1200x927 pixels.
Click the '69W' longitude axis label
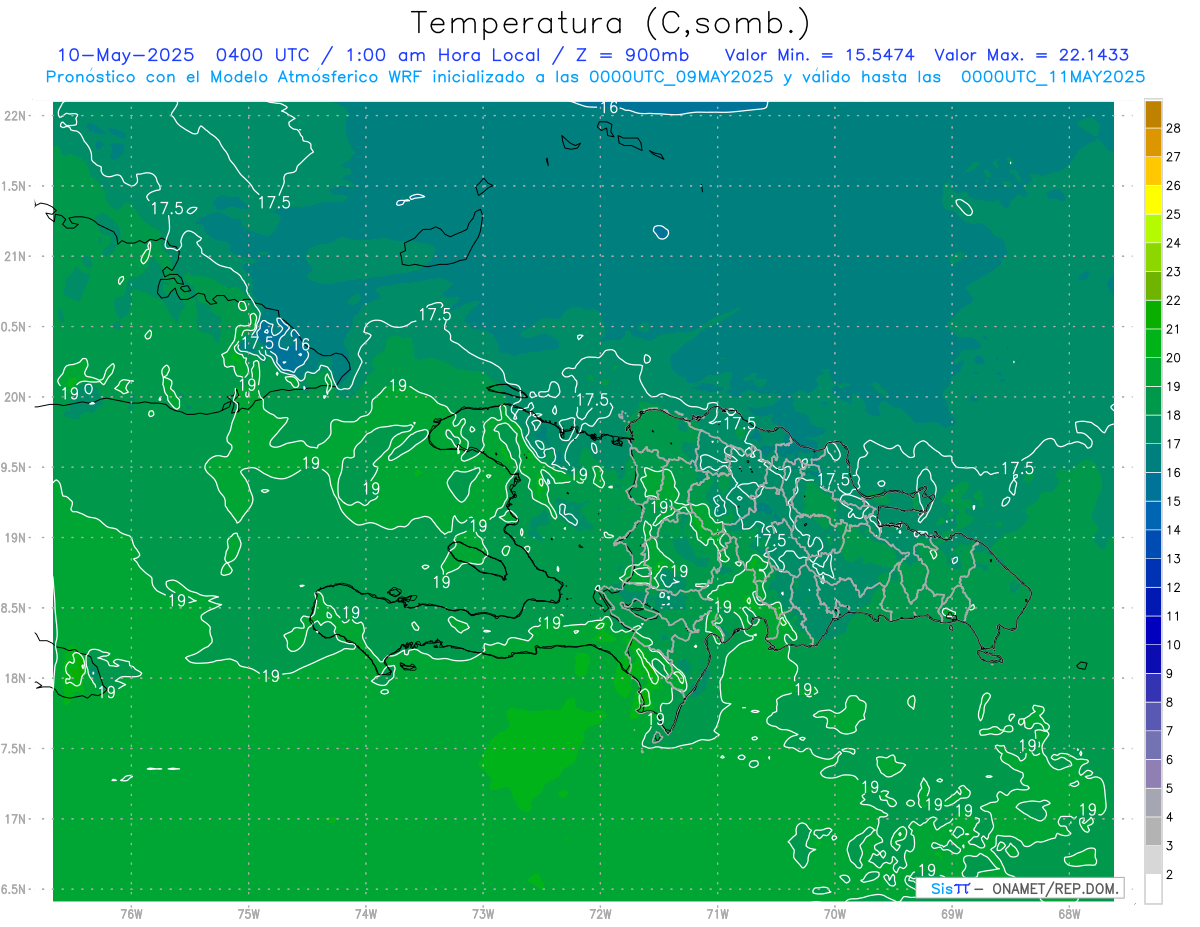pyautogui.click(x=951, y=914)
